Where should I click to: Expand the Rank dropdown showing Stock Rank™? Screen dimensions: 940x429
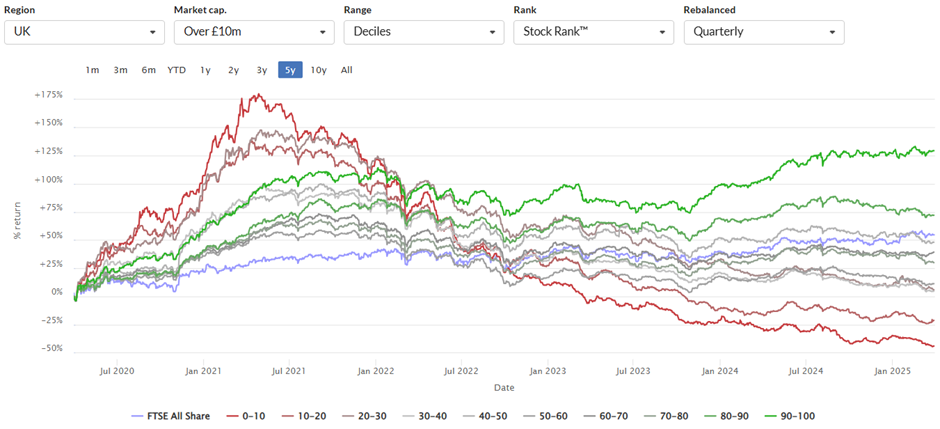point(593,32)
